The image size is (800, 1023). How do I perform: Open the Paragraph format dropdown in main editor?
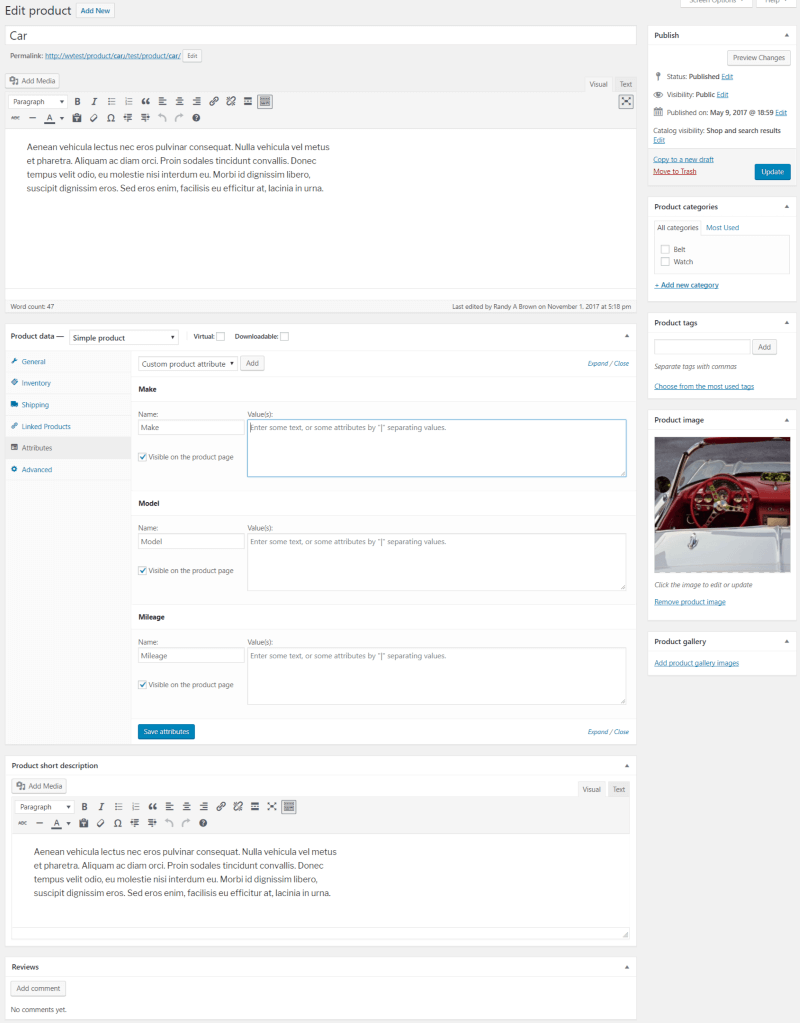(x=38, y=102)
